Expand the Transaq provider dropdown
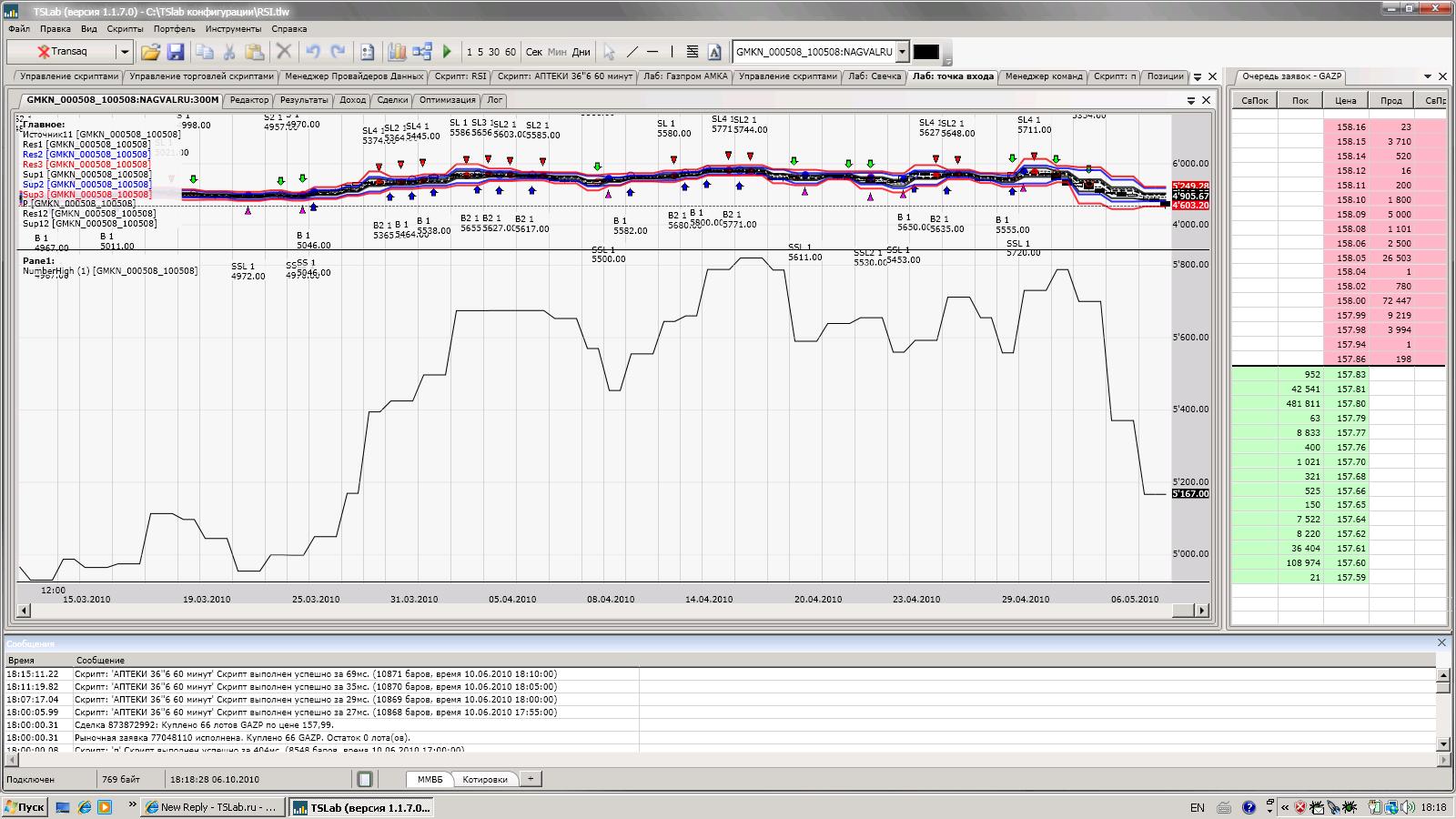 pos(125,52)
